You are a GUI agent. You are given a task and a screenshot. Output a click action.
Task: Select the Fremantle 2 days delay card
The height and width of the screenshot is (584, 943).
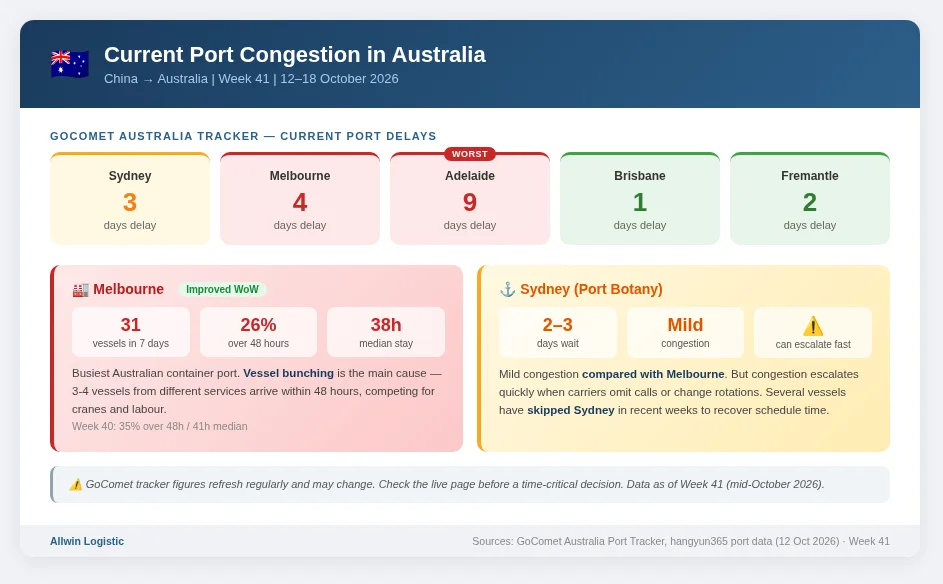809,198
